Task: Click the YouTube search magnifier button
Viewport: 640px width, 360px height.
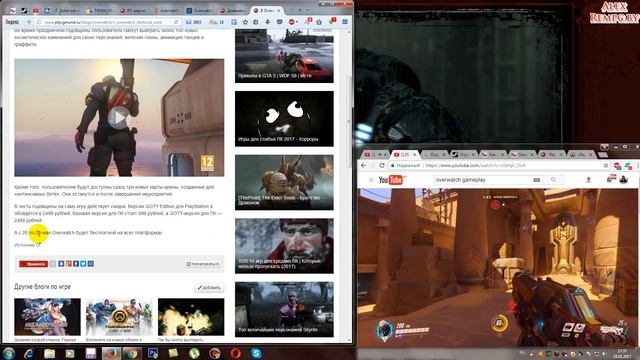Action: [553, 180]
